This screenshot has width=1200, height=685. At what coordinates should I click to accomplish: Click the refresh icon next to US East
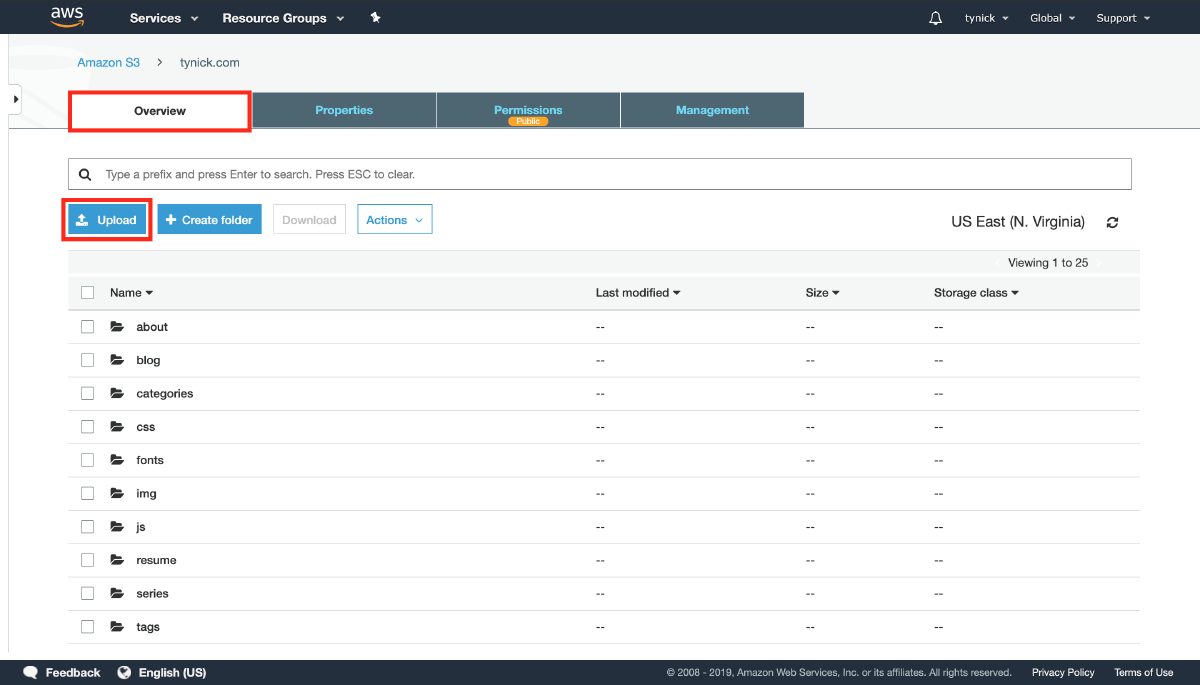[1112, 222]
